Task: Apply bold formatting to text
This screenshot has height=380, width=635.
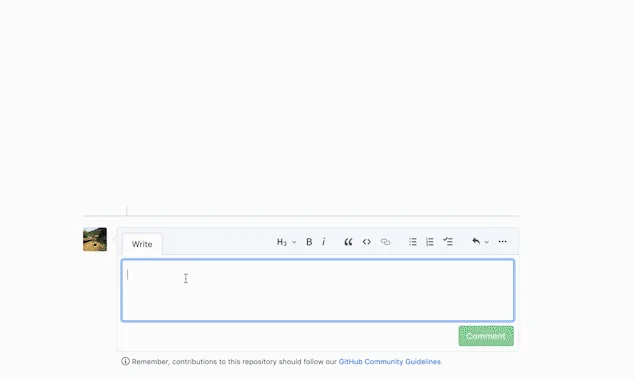Action: [309, 242]
